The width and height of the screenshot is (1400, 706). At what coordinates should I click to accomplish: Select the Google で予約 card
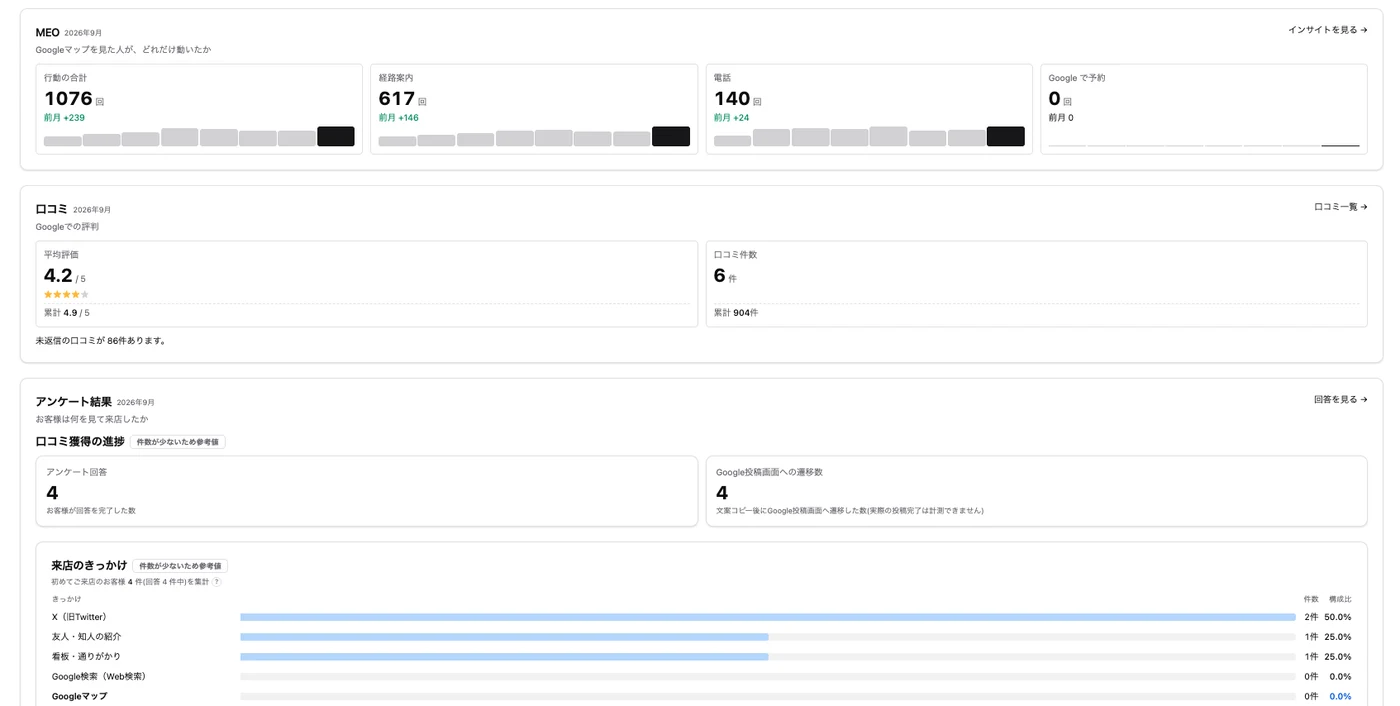pyautogui.click(x=1204, y=109)
